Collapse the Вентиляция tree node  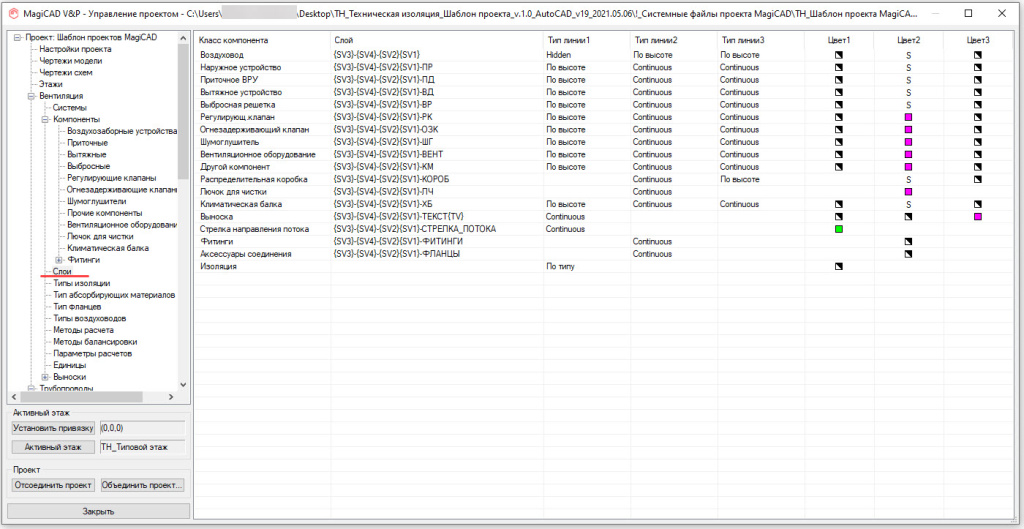pyautogui.click(x=32, y=96)
